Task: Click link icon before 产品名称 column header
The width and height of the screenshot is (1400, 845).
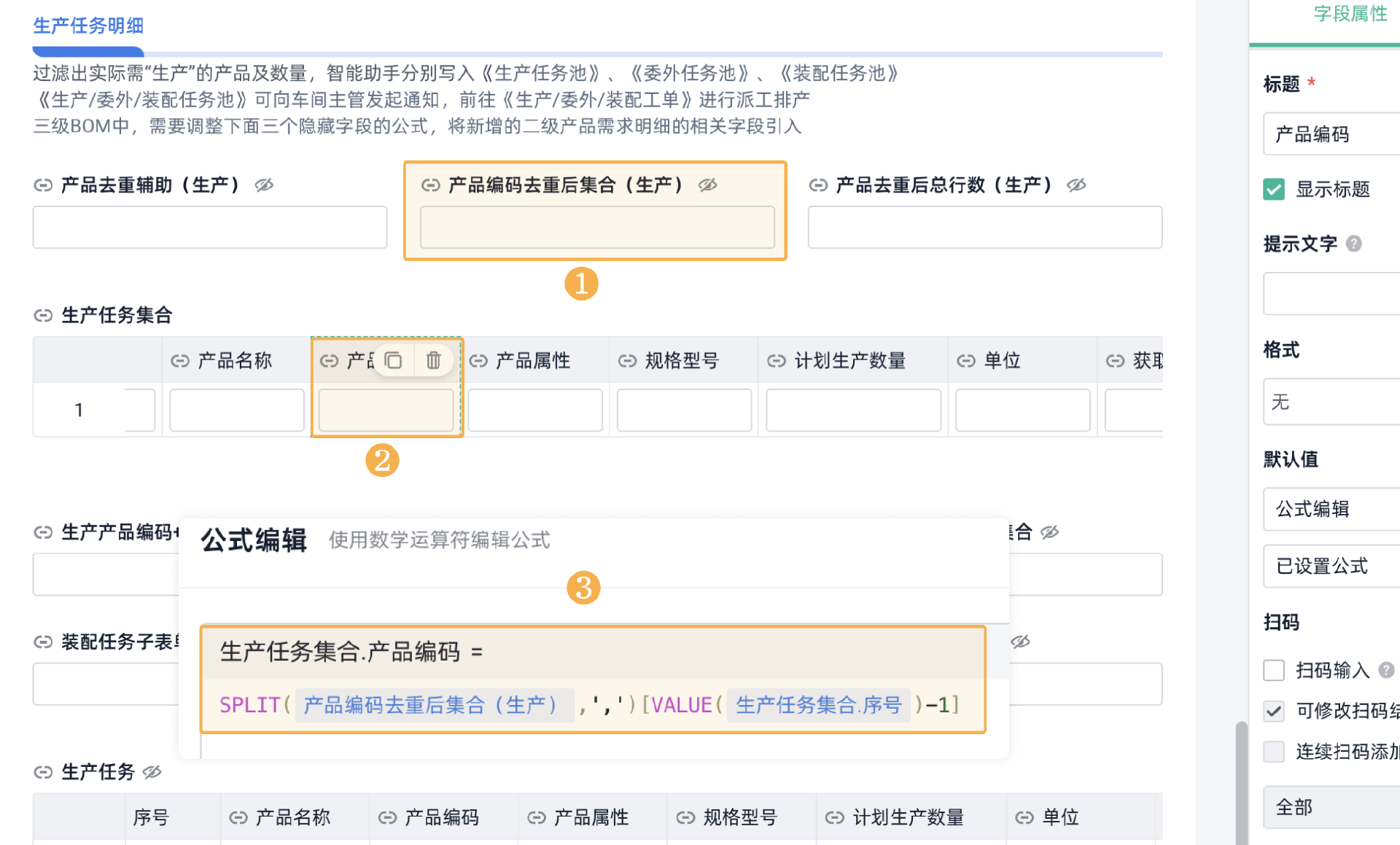Action: coord(180,361)
